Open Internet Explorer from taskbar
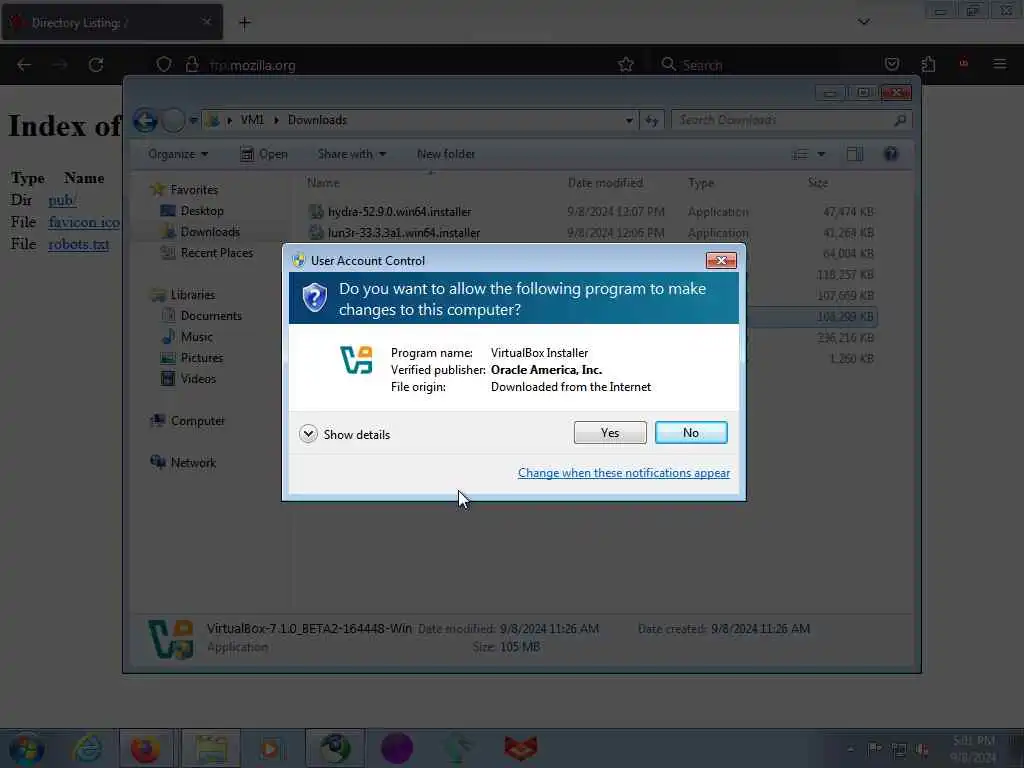The image size is (1024, 768). (87, 748)
